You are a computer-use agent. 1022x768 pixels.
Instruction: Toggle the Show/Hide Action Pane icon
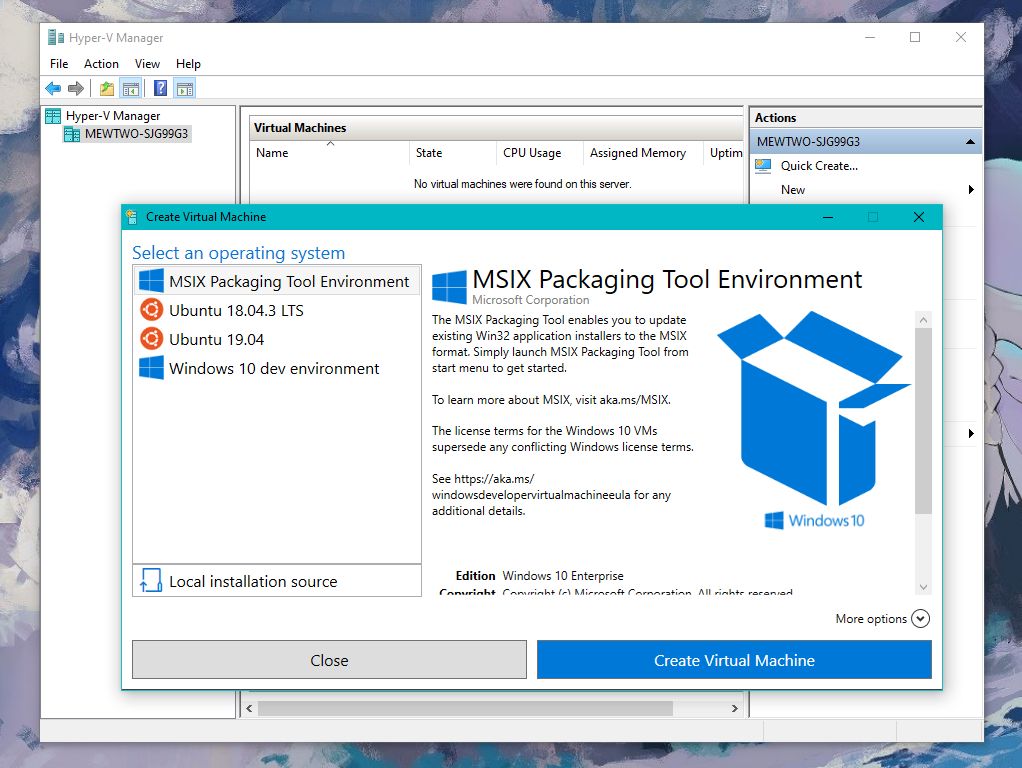185,88
